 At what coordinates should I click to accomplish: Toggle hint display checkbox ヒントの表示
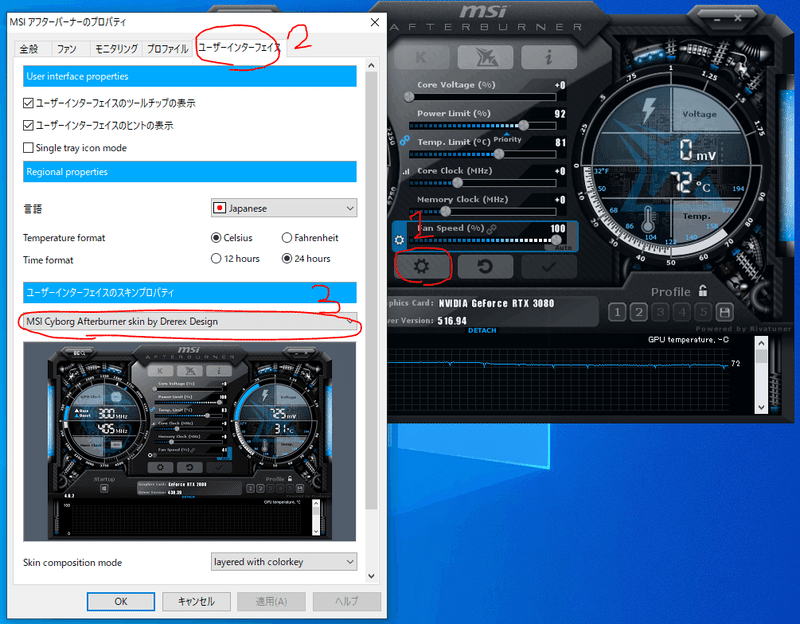28,126
